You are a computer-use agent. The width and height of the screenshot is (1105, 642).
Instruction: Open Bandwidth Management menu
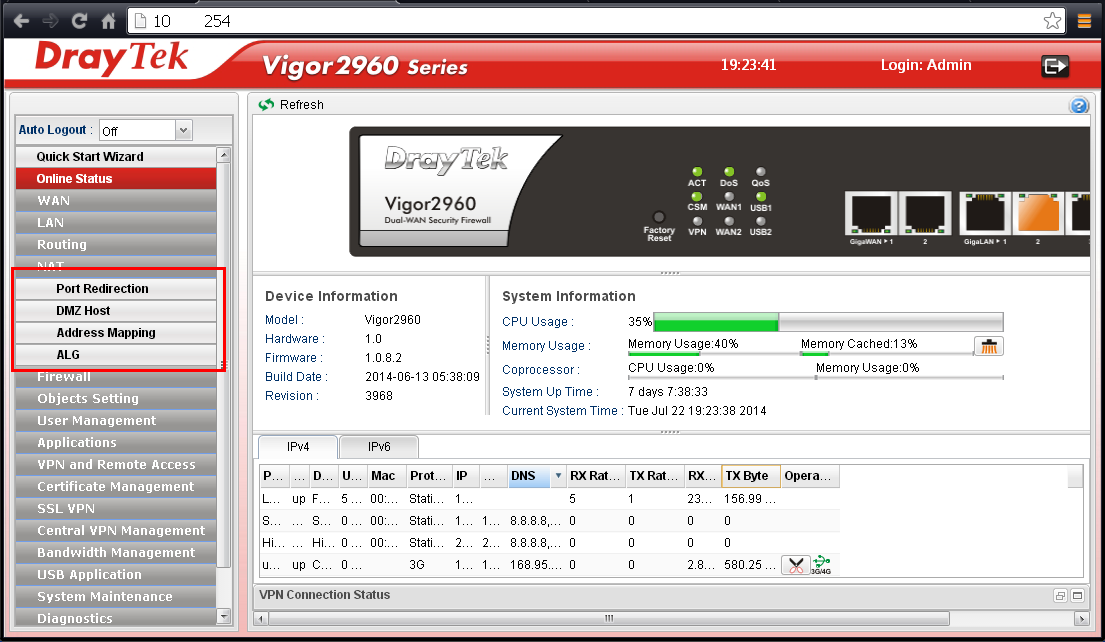pyautogui.click(x=116, y=553)
